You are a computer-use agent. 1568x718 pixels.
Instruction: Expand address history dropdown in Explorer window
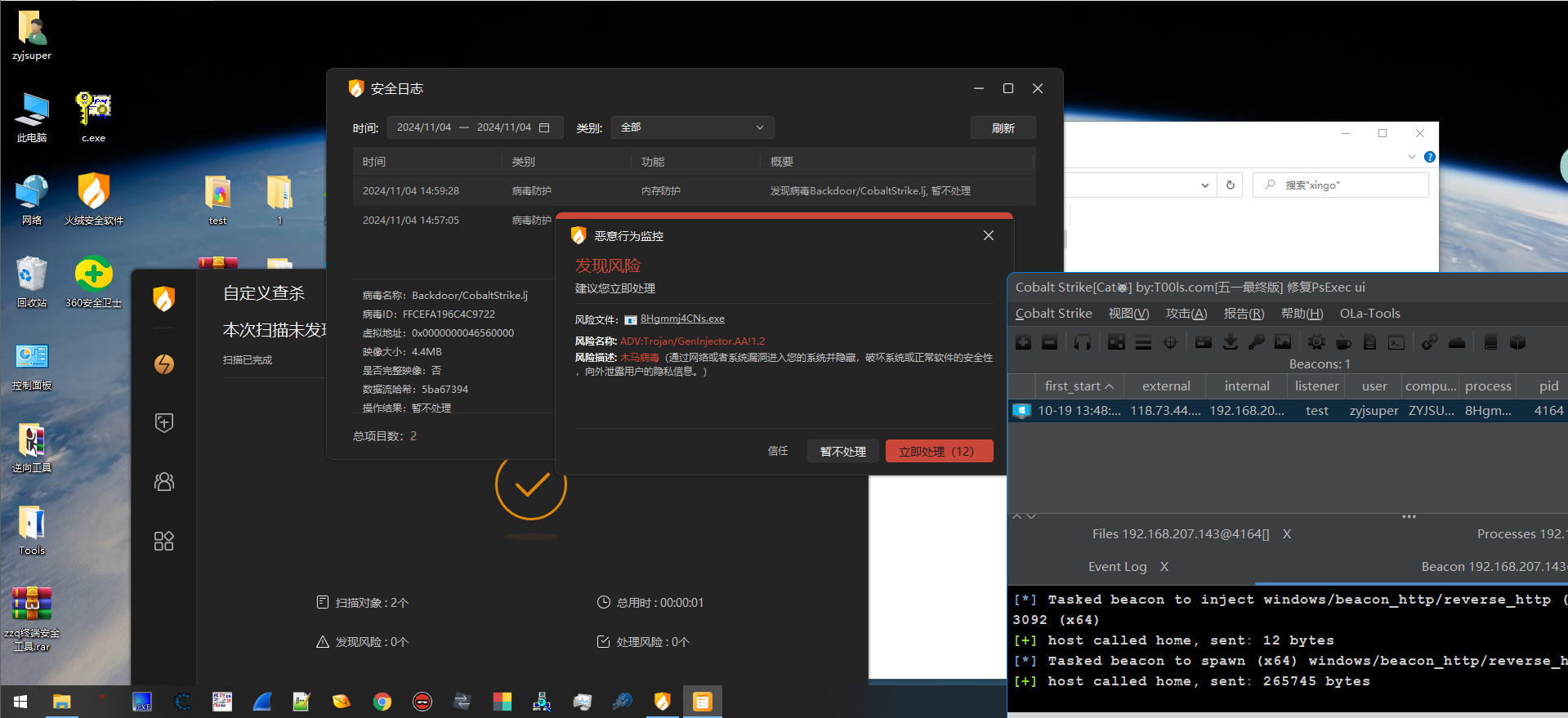point(1204,185)
